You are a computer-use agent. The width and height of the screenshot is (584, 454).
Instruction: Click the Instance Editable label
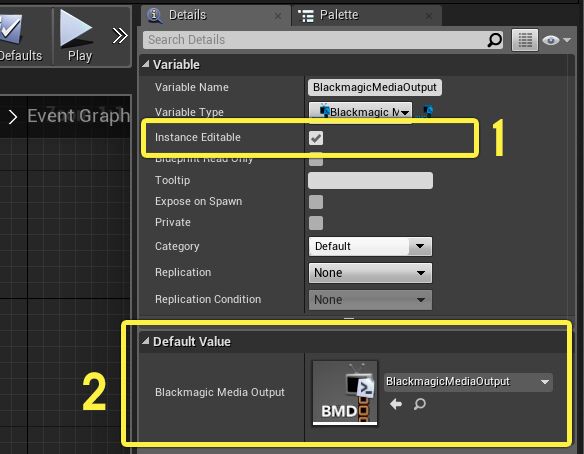(x=198, y=137)
